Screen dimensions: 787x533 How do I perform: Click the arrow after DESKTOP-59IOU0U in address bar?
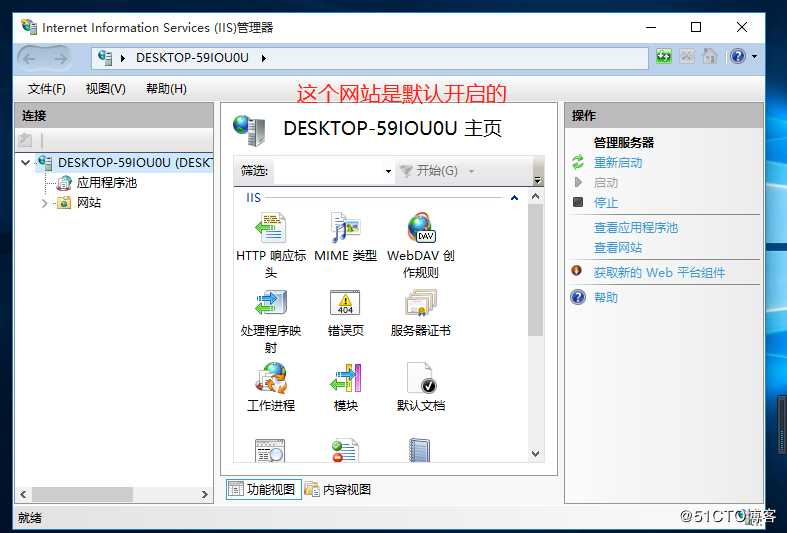click(264, 58)
